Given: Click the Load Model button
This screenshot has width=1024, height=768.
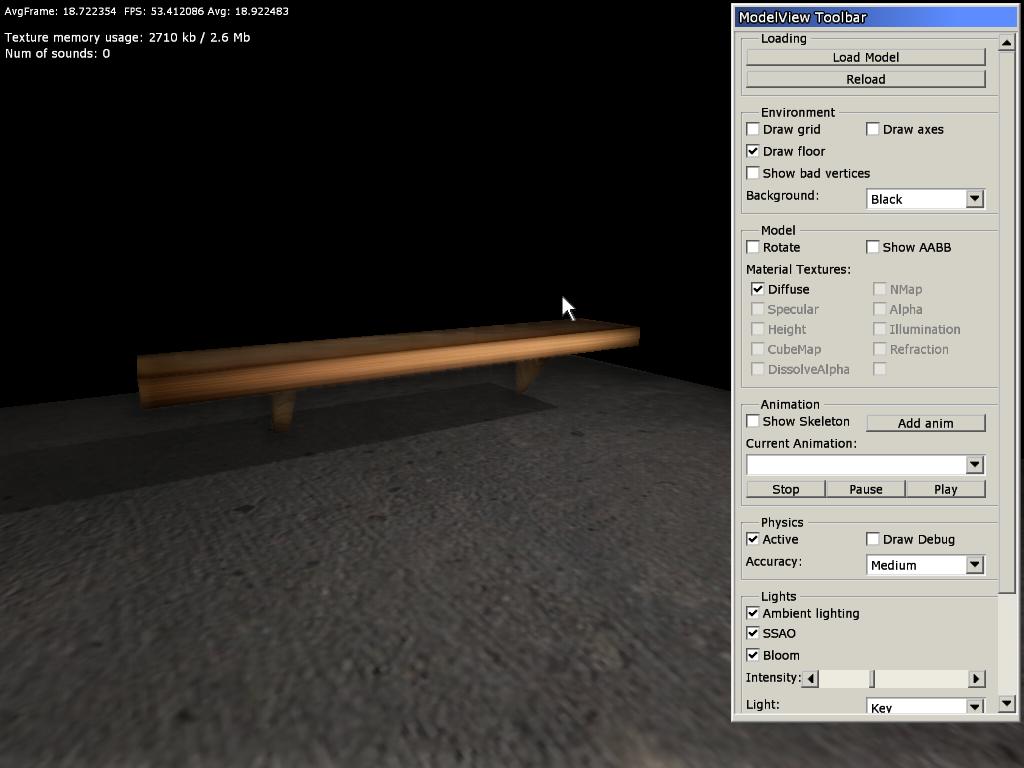Looking at the screenshot, I should click(x=865, y=57).
